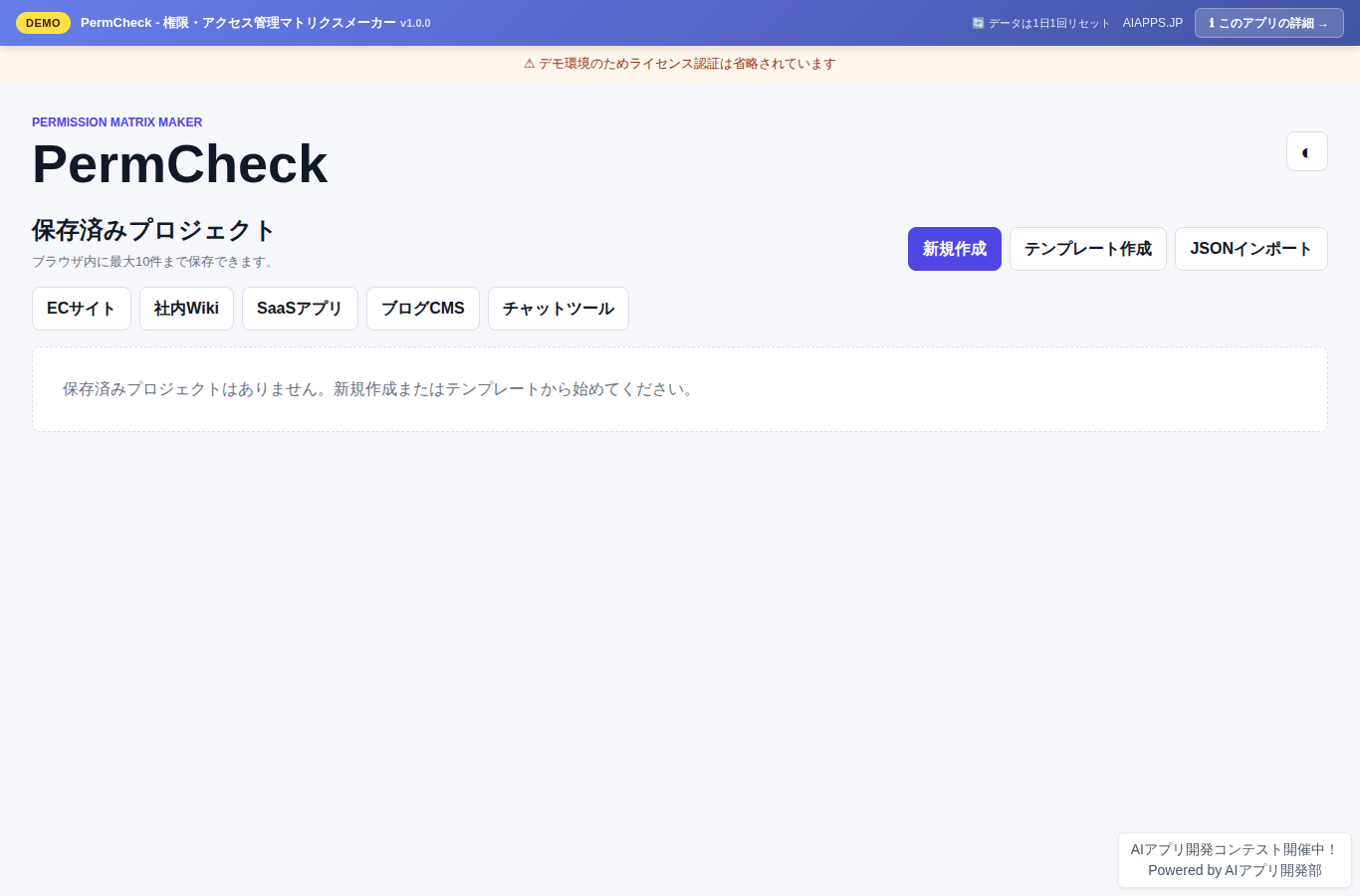Viewport: 1360px width, 896px height.
Task: Click データは1日1回リセット text
Action: pos(1049,23)
